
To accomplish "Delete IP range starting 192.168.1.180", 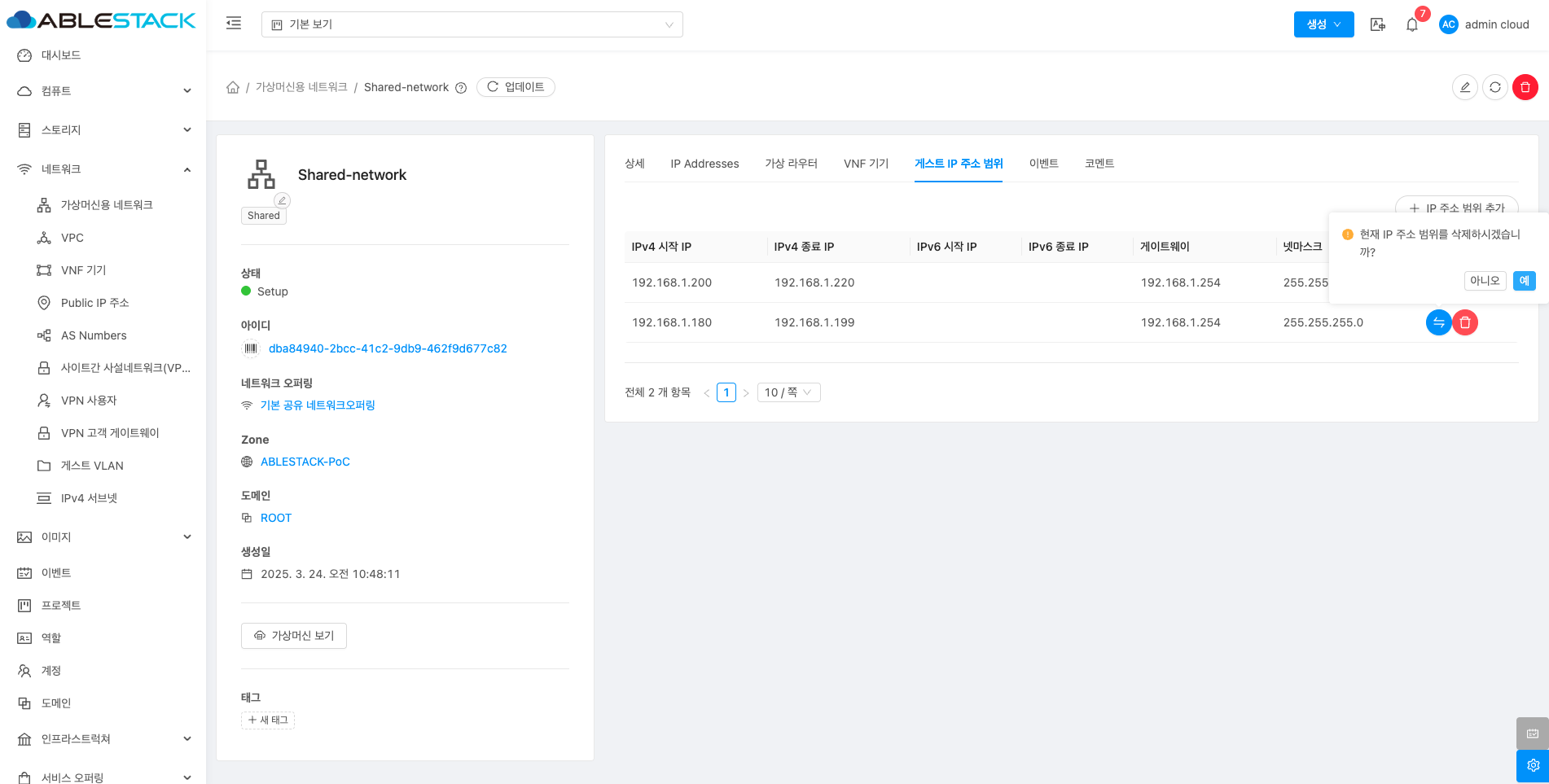I will 1464,322.
